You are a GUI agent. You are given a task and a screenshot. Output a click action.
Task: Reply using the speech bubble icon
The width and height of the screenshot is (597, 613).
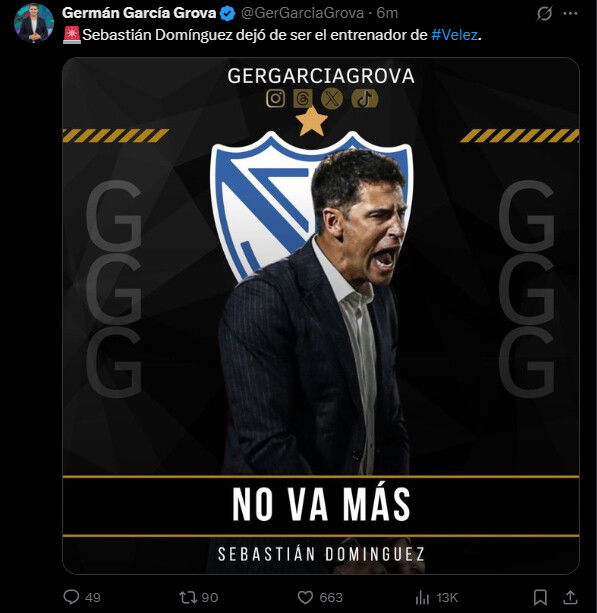click(x=71, y=597)
